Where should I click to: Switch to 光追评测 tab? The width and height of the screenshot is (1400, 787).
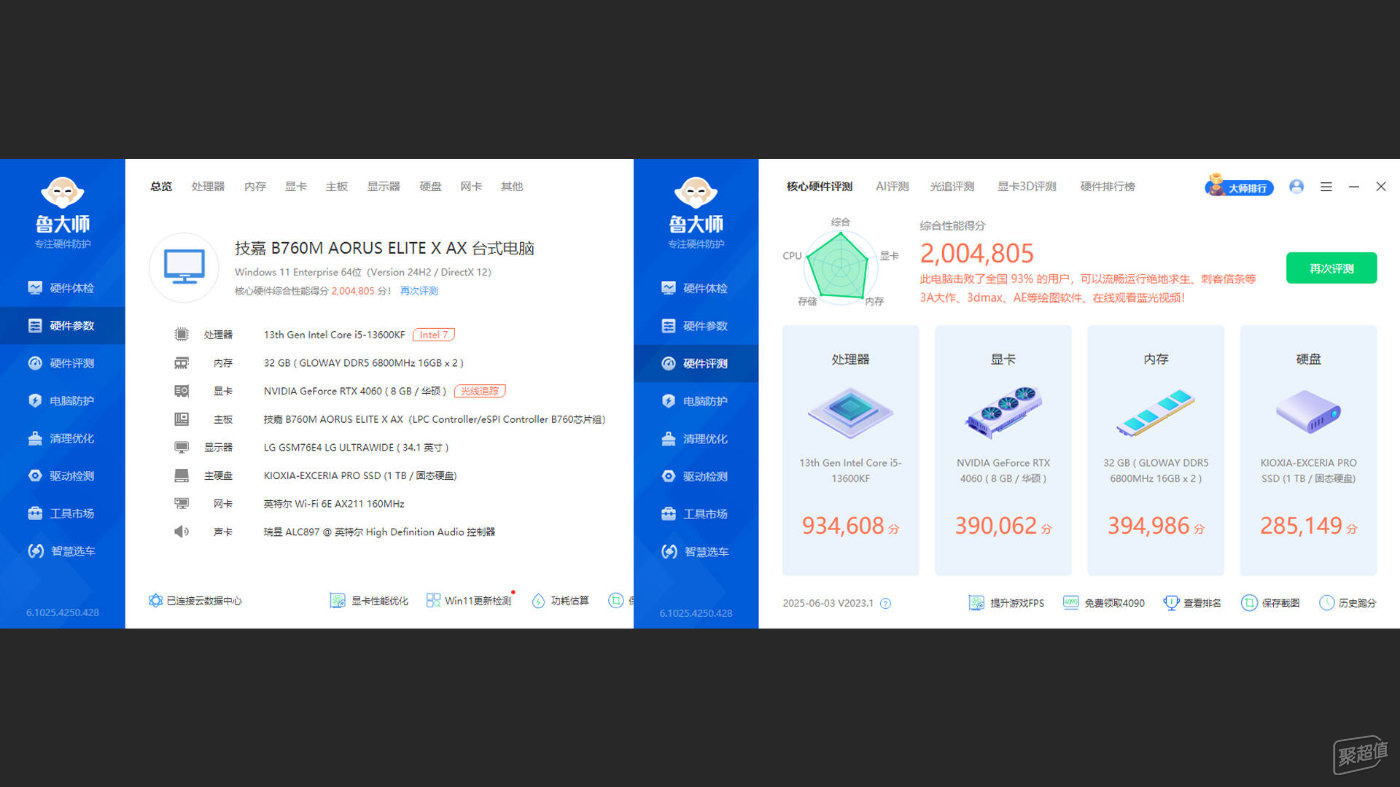[952, 186]
